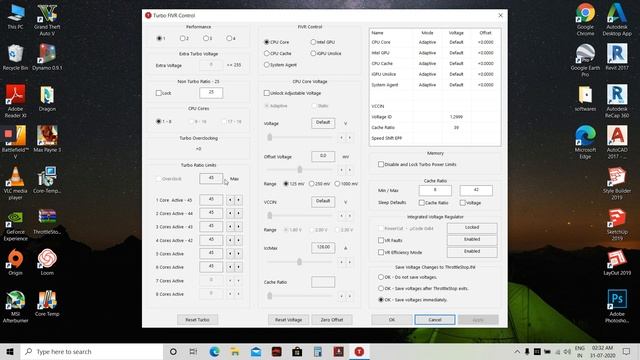This screenshot has height=360, width=640.
Task: Click Cancel button in FIVR dialog
Action: 435,320
